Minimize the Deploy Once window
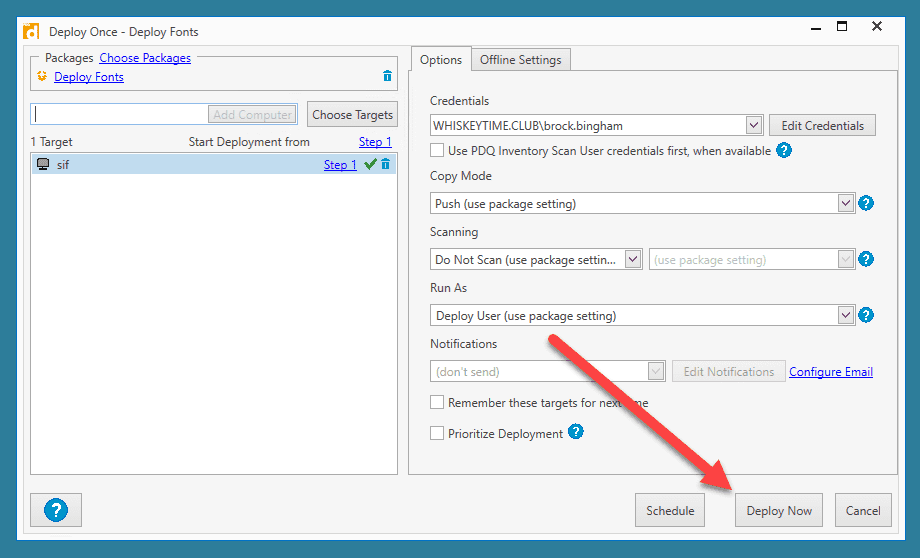 tap(816, 27)
